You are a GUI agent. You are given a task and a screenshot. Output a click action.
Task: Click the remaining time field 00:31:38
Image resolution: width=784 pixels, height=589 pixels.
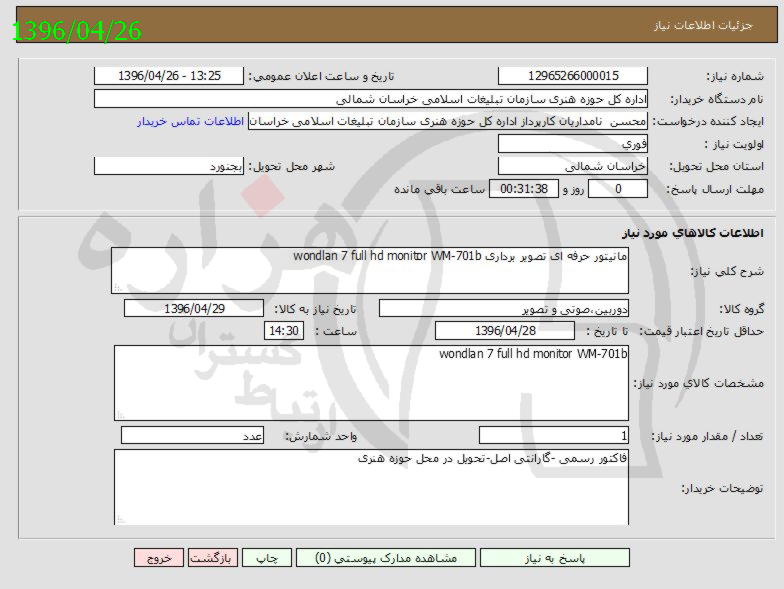(x=524, y=189)
